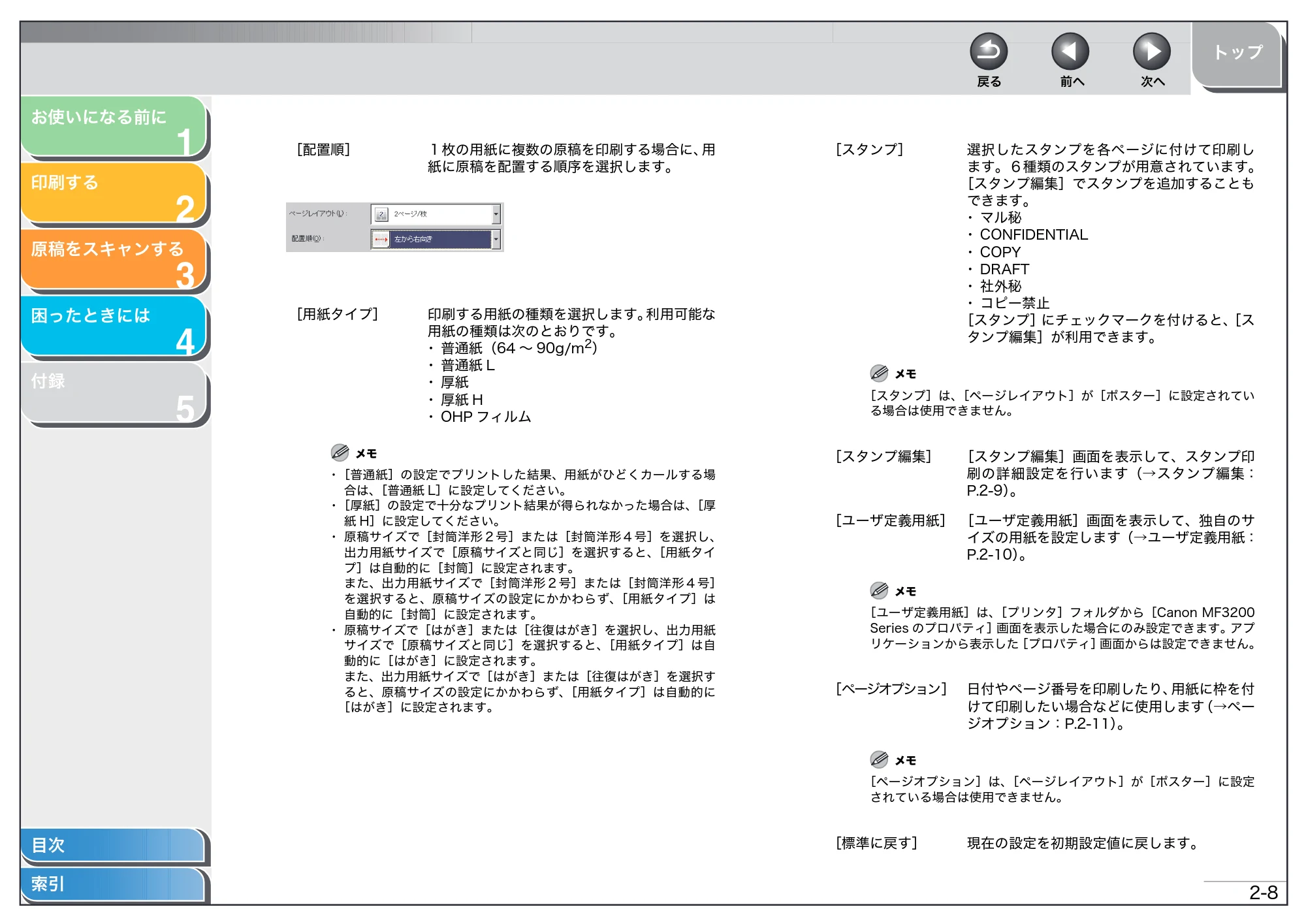Click the COPY list item
Image resolution: width=1306 pixels, height=924 pixels.
pyautogui.click(x=1000, y=252)
